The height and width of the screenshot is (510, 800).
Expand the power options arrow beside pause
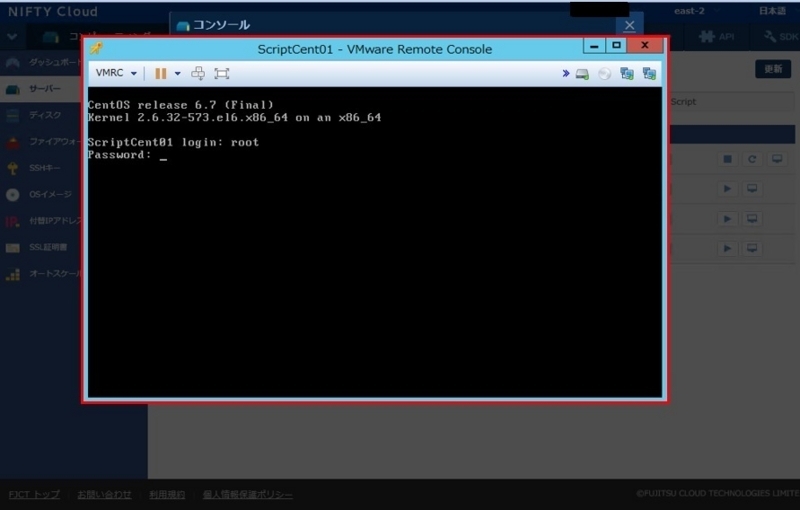click(x=178, y=73)
